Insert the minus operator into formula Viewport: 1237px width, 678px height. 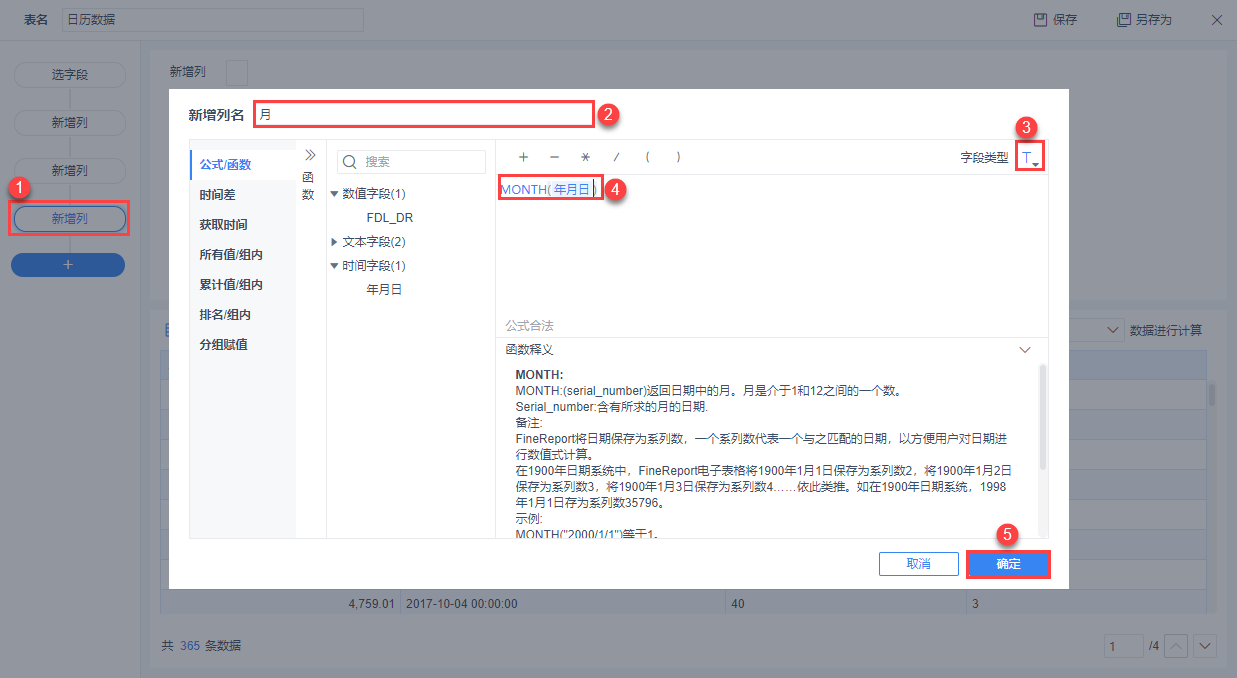554,157
